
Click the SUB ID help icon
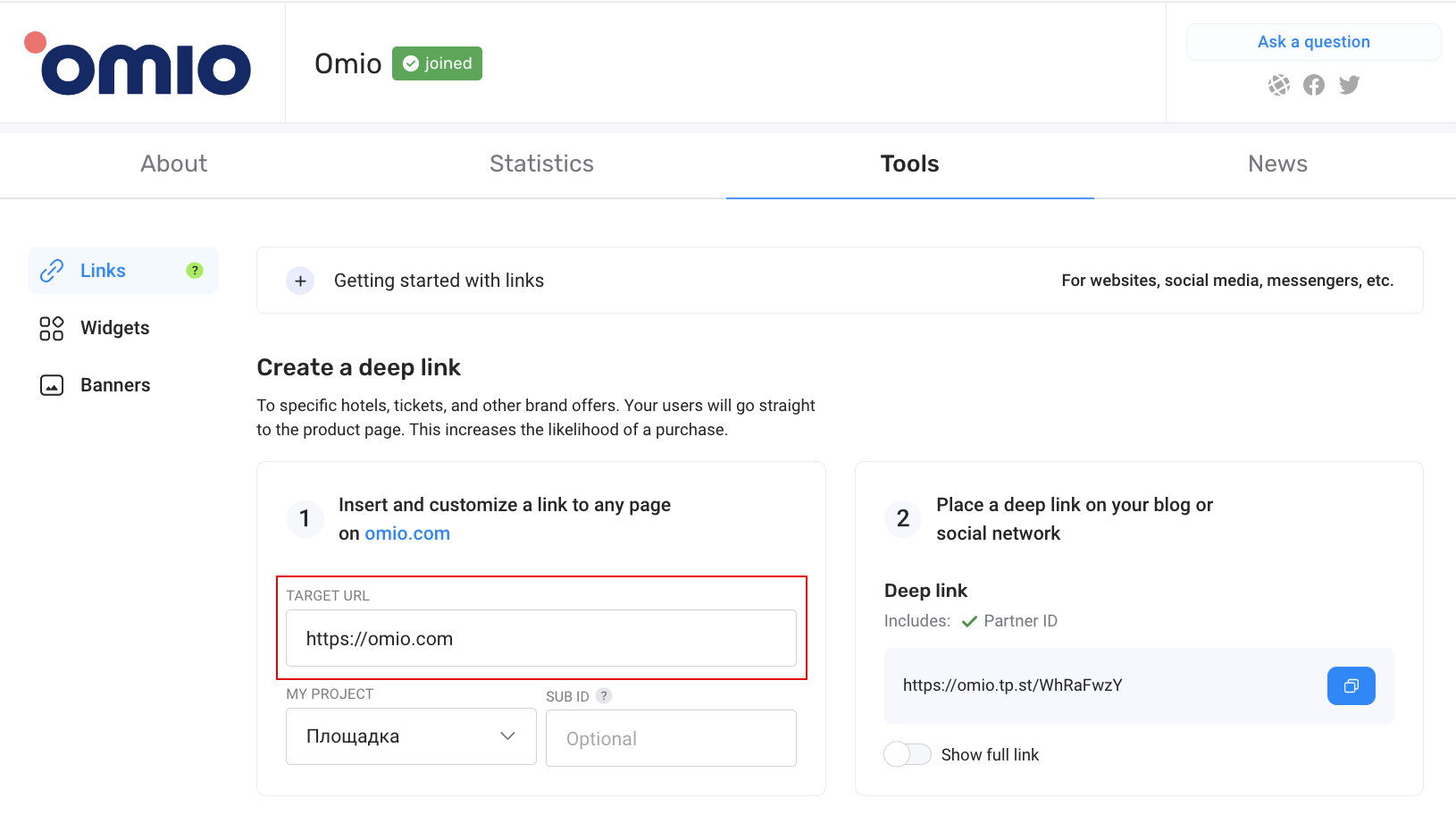pyautogui.click(x=604, y=695)
